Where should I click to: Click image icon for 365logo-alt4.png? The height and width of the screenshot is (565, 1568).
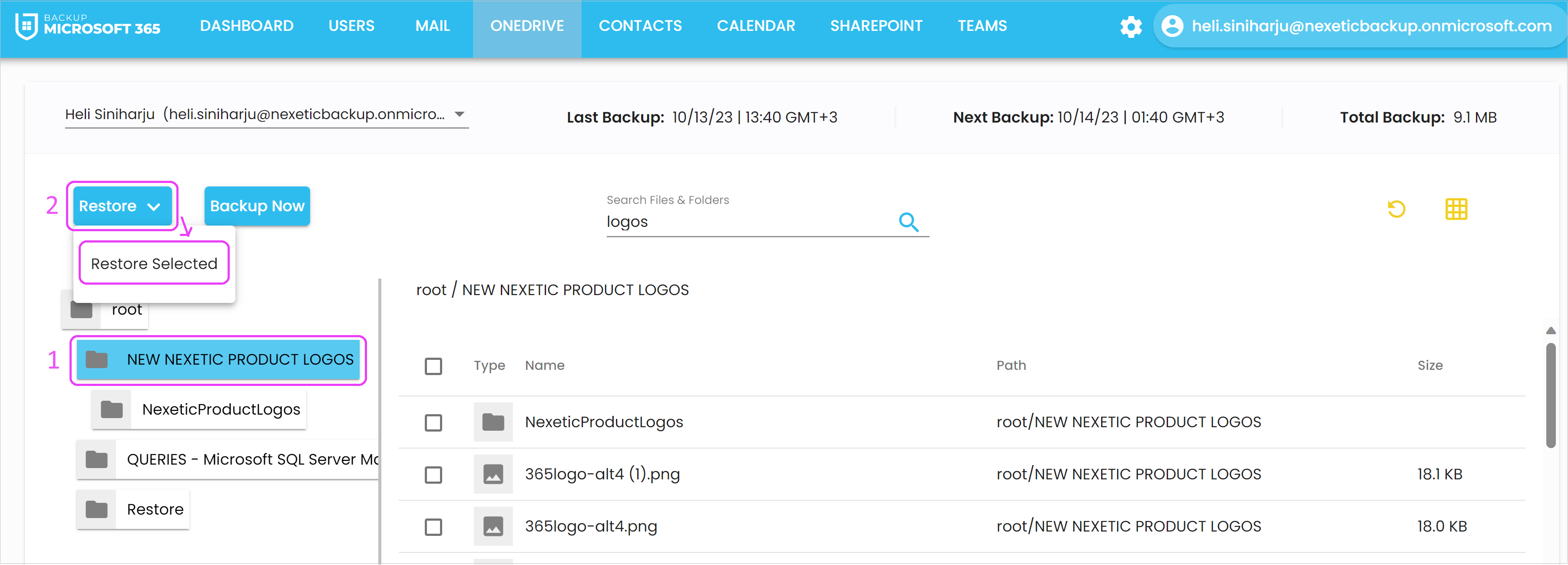[x=493, y=527]
